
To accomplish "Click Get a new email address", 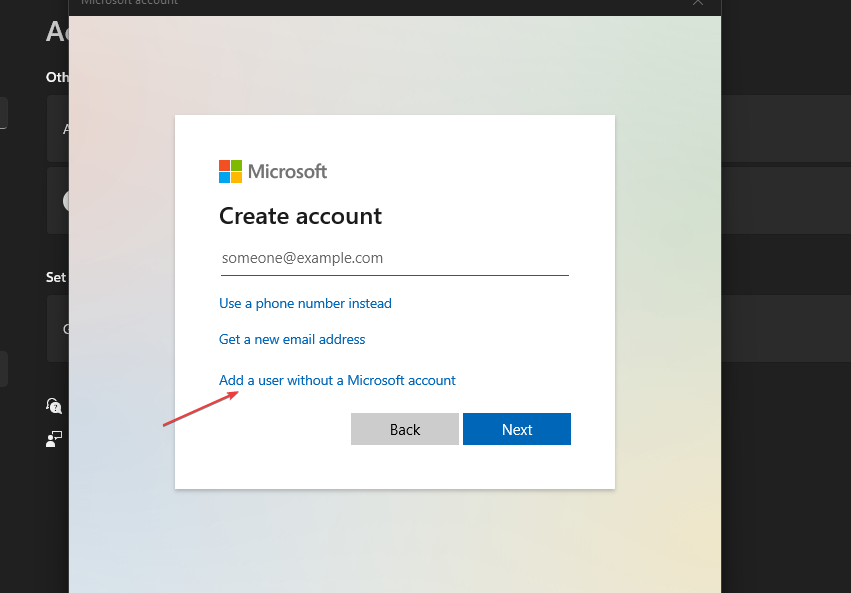I will pos(292,339).
